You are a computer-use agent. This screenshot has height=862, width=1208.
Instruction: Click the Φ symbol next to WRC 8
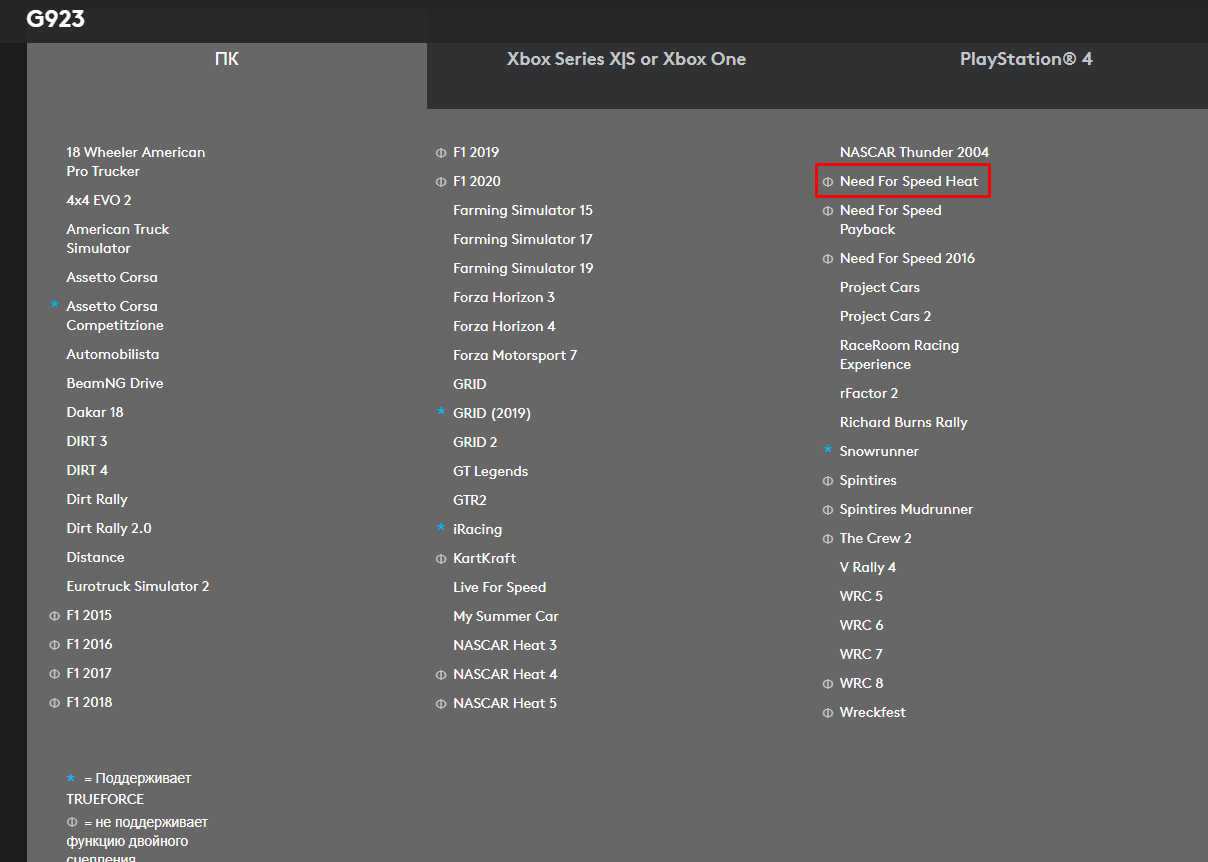(x=828, y=684)
